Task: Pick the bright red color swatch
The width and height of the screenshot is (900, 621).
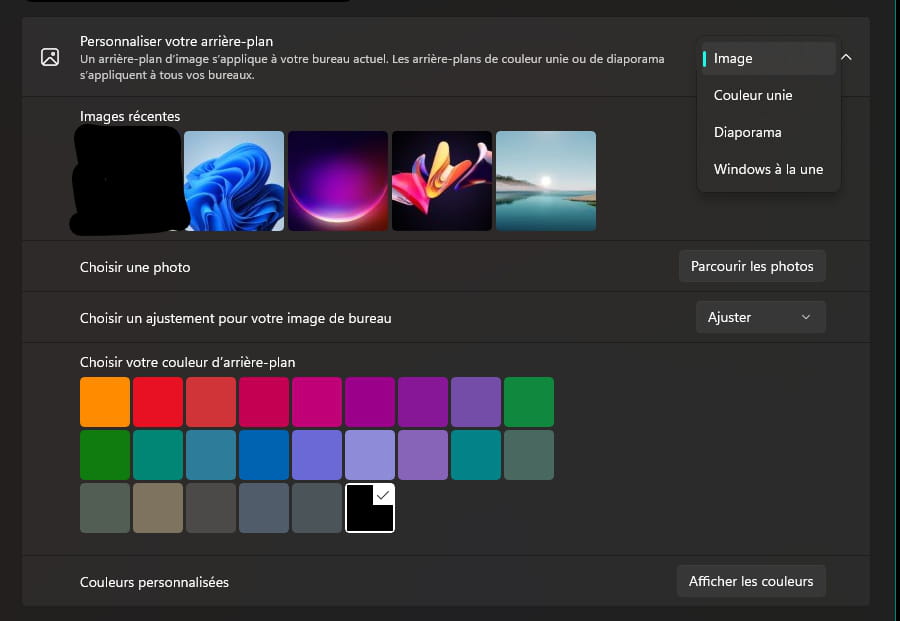Action: tap(158, 402)
